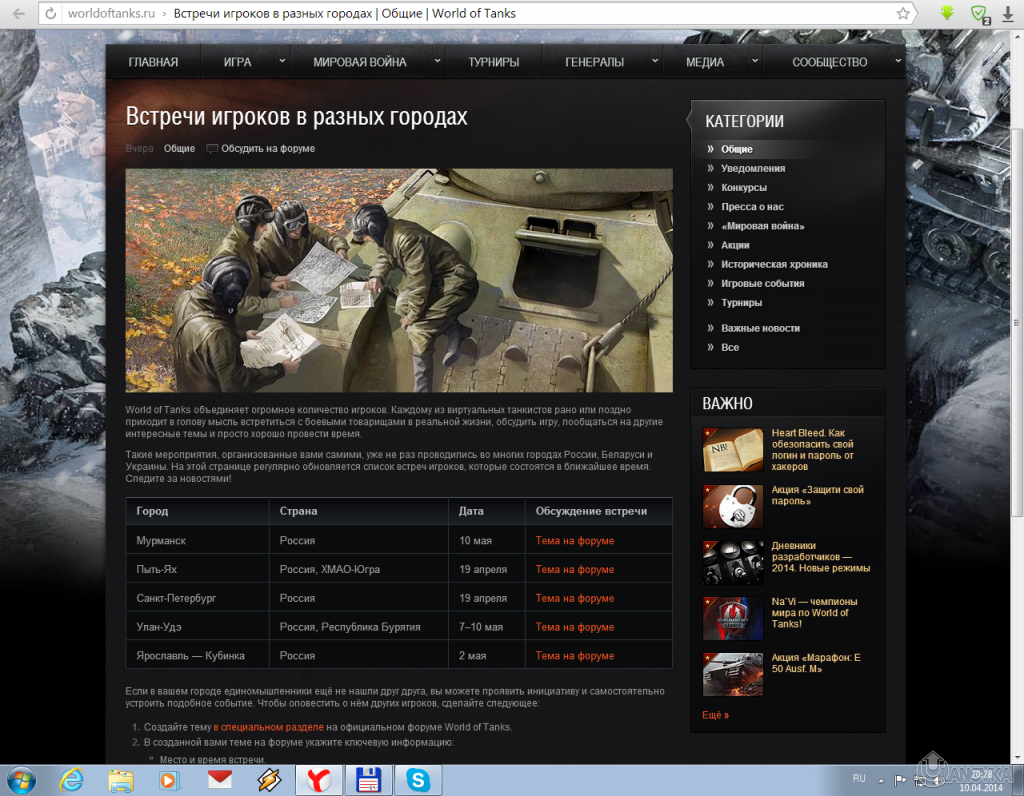Open the red mail envelope taskbar icon
The height and width of the screenshot is (796, 1024).
[219, 779]
